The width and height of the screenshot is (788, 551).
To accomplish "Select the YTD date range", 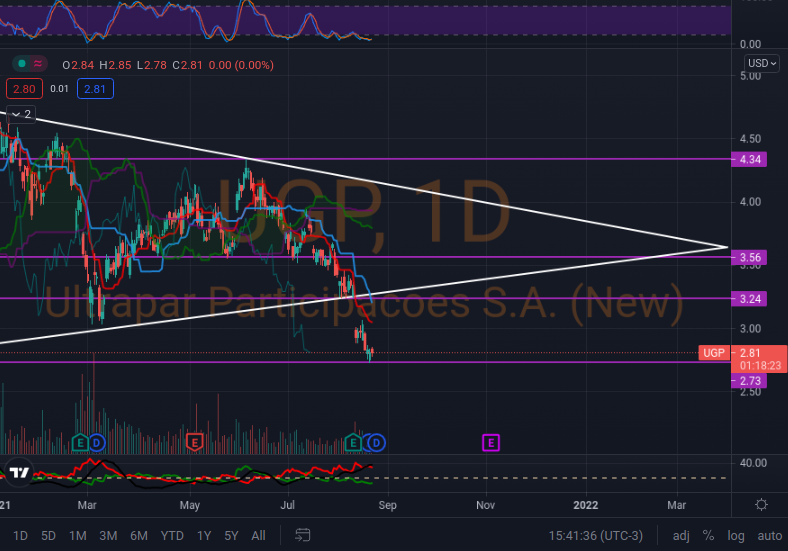I will click(172, 536).
